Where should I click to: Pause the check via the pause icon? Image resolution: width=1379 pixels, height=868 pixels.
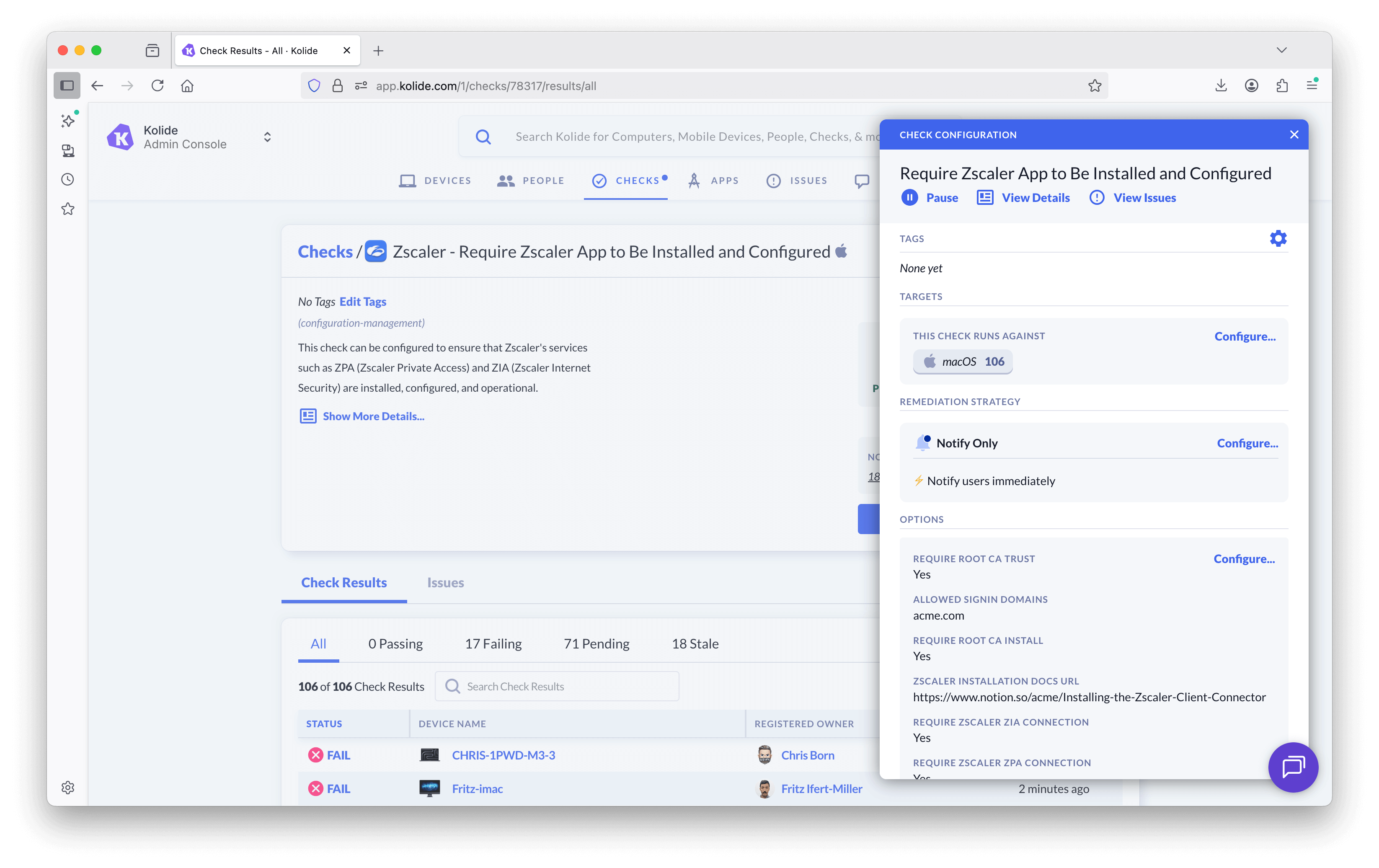pos(909,198)
